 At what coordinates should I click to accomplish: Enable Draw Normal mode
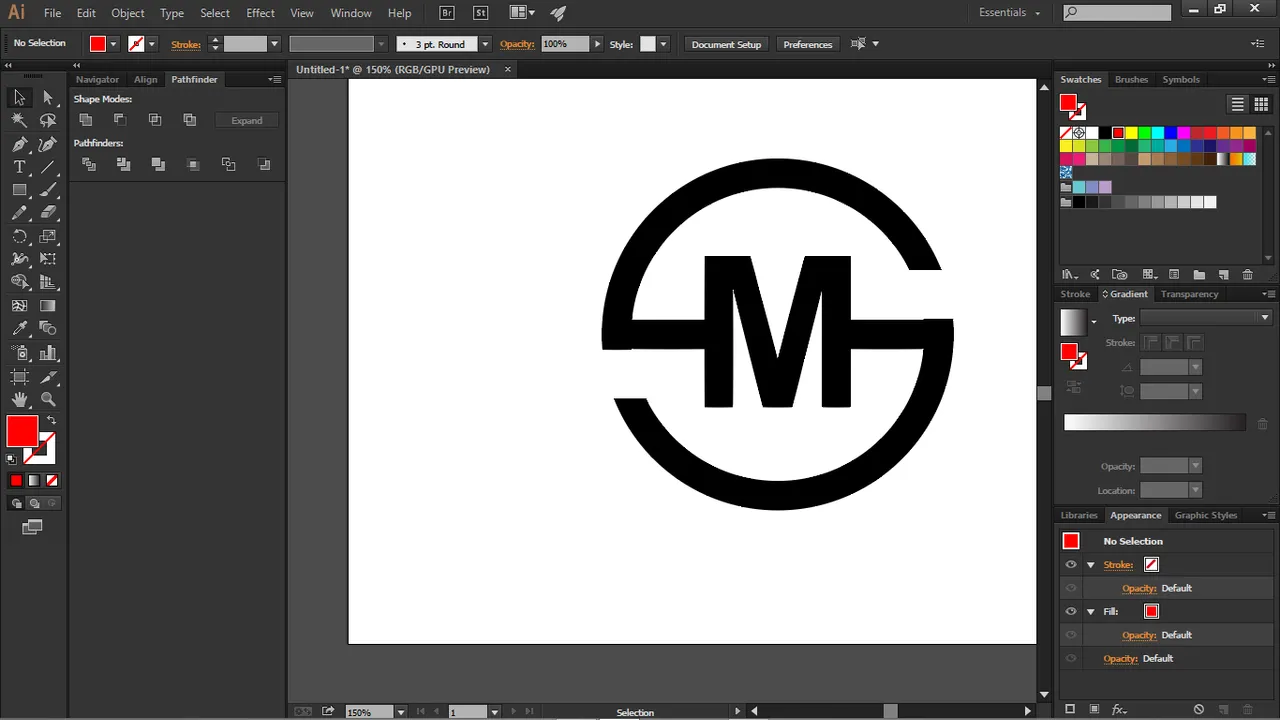click(16, 504)
